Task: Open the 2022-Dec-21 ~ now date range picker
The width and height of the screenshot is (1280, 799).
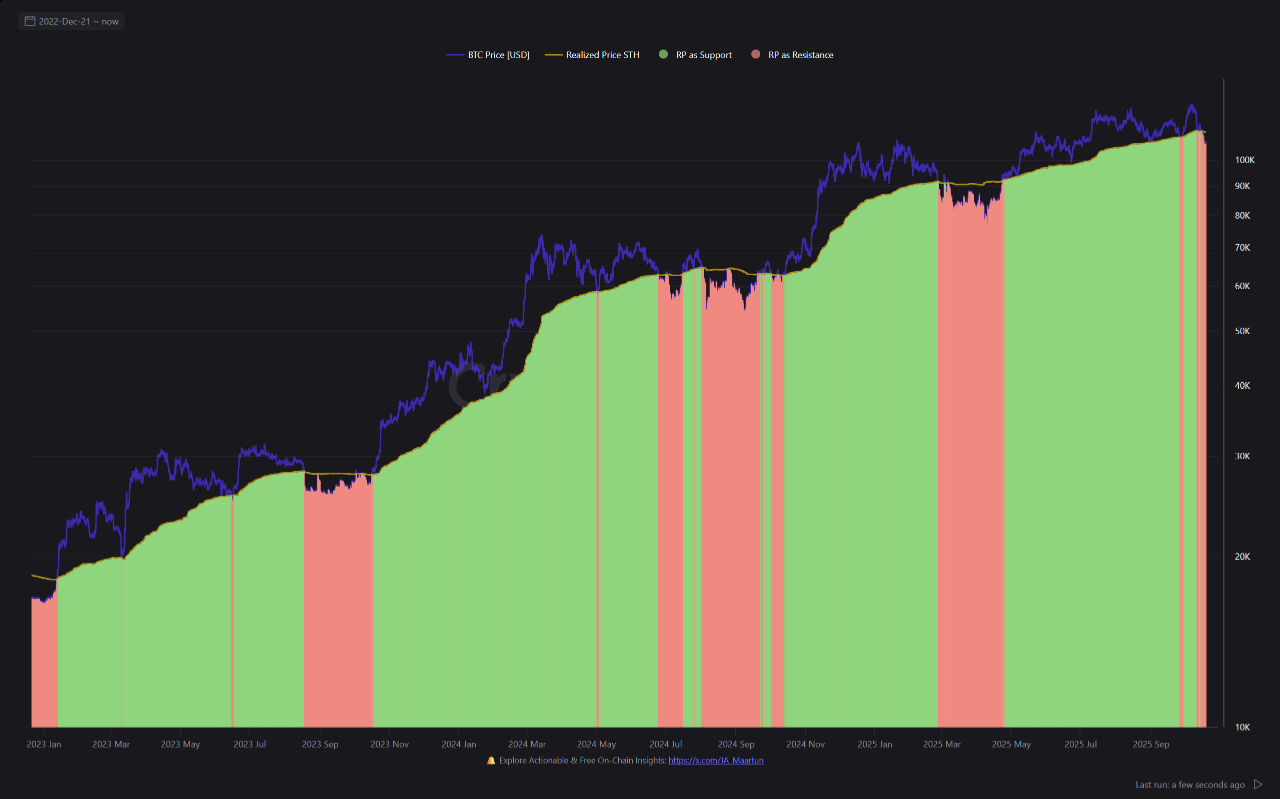Action: tap(77, 21)
